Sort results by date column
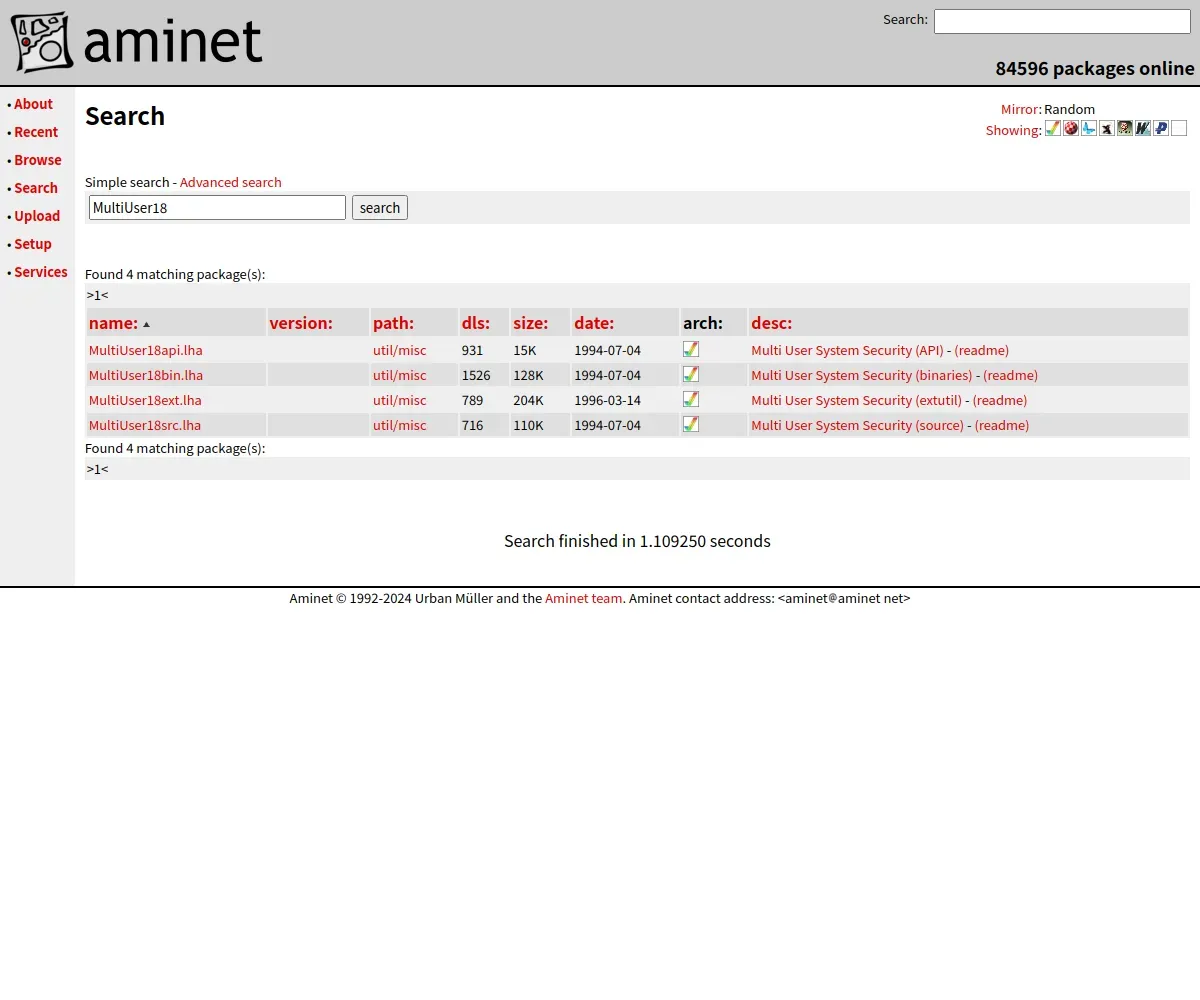1200x1000 pixels. pyautogui.click(x=594, y=323)
